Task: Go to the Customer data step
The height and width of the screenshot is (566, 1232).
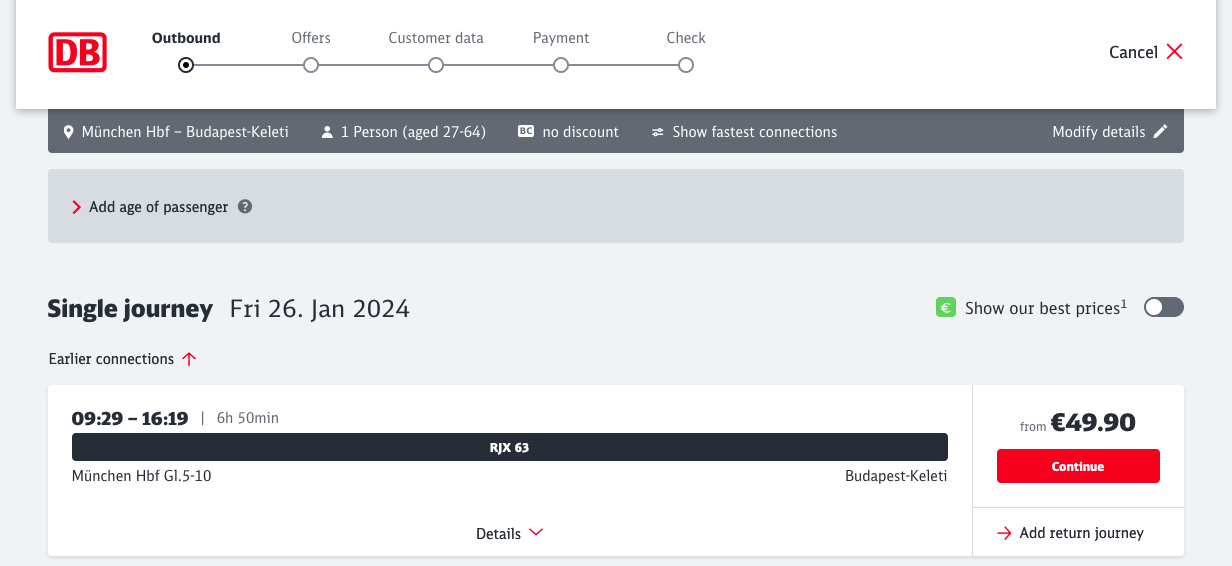Action: coord(436,65)
